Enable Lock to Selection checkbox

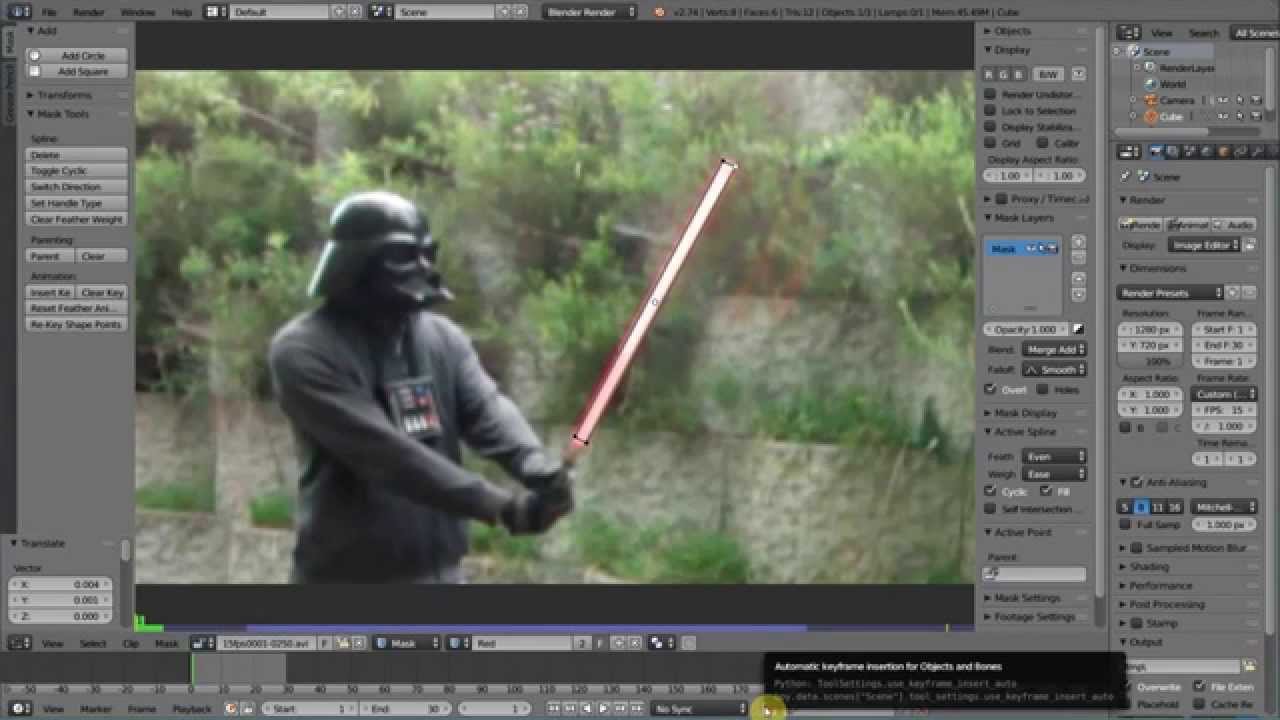990,111
